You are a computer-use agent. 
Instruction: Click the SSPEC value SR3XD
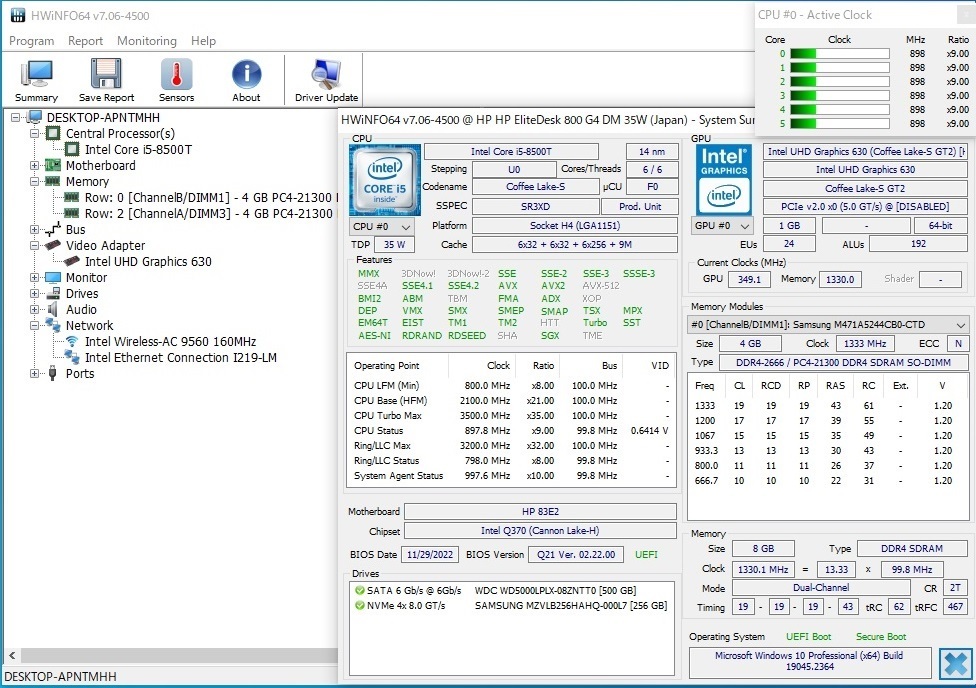535,207
